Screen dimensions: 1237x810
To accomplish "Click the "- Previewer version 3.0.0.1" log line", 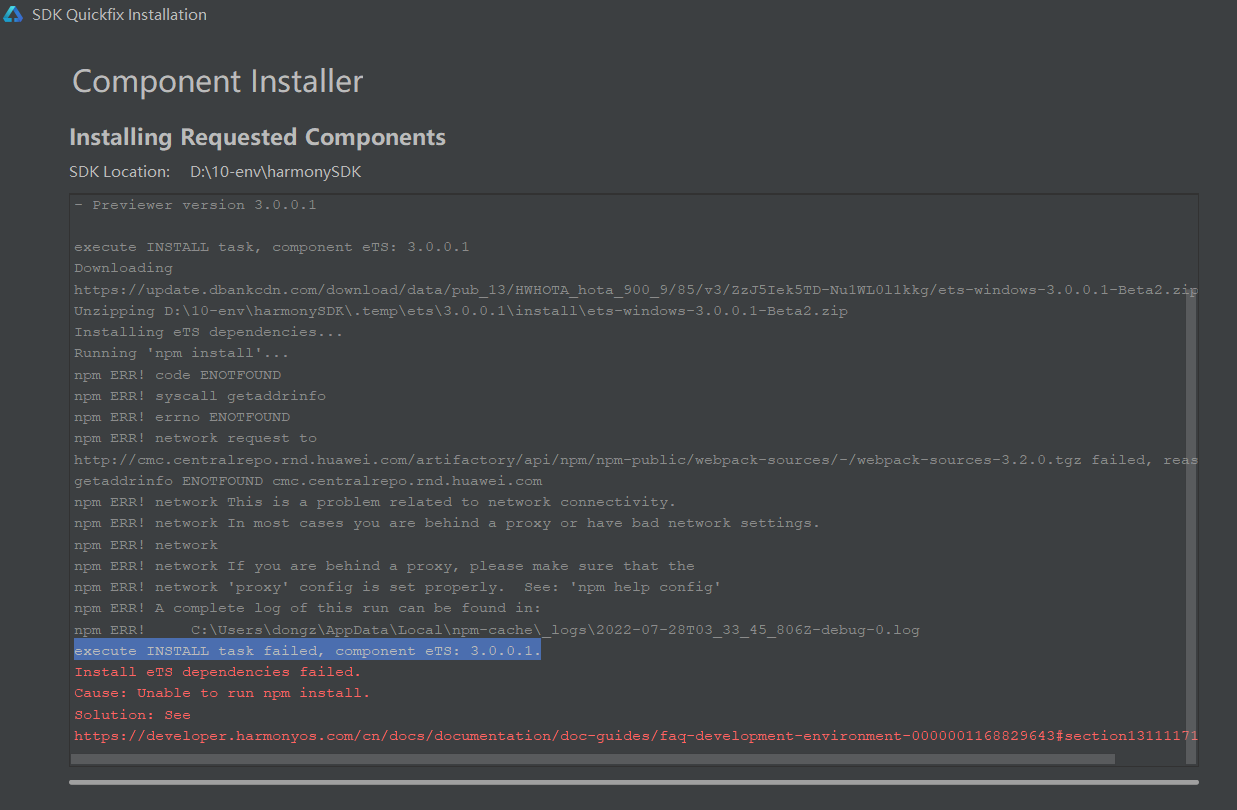I will tap(195, 205).
